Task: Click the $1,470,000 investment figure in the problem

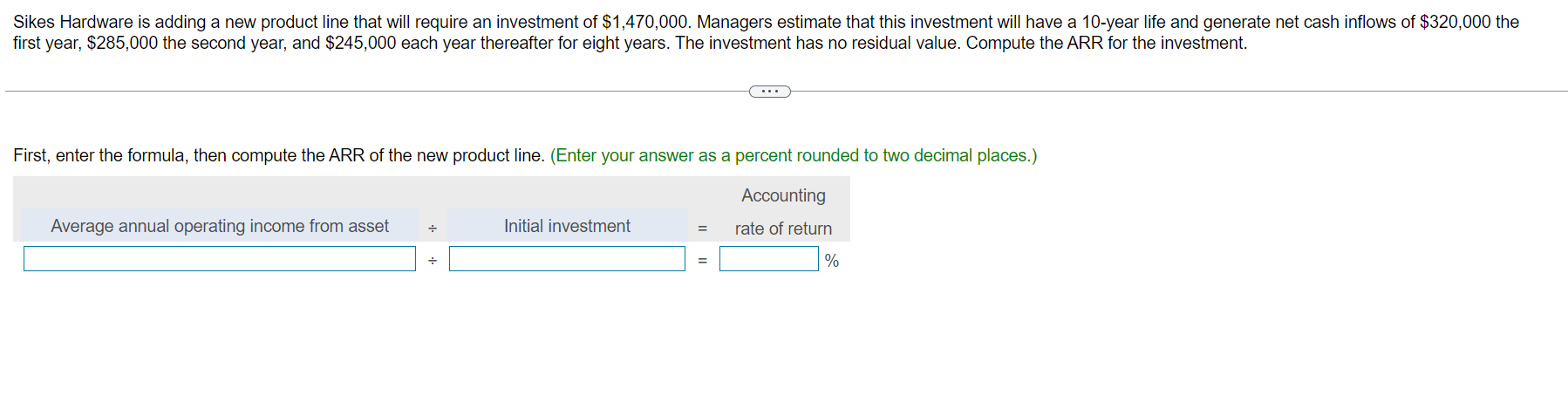Action: click(x=644, y=22)
